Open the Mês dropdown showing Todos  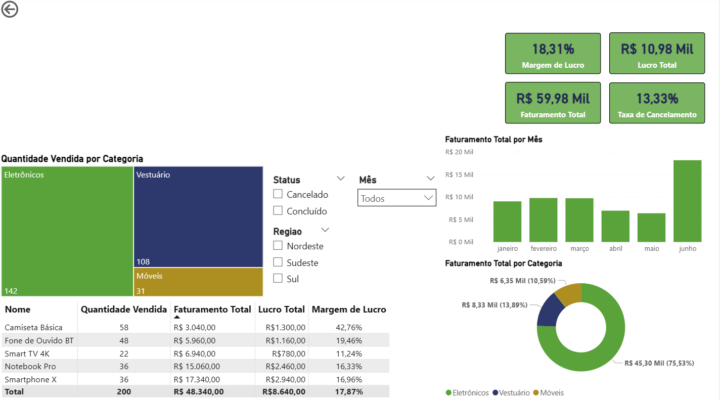point(397,198)
